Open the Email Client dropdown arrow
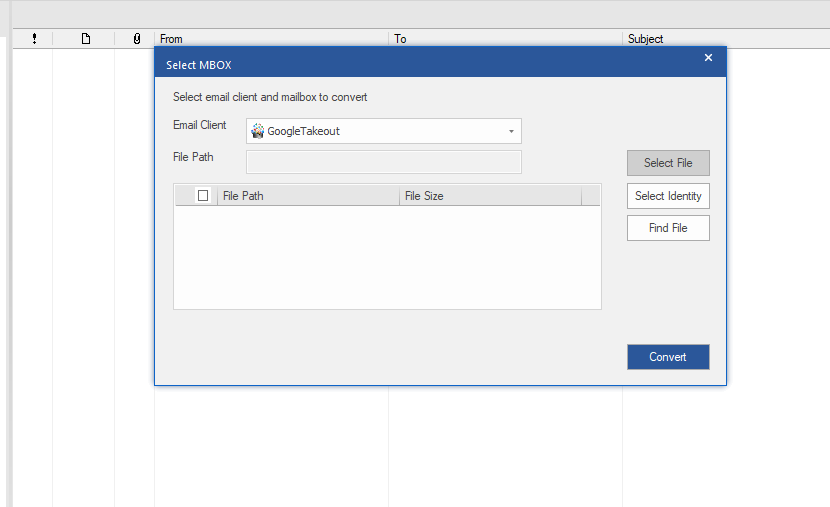The image size is (830, 507). pyautogui.click(x=511, y=131)
